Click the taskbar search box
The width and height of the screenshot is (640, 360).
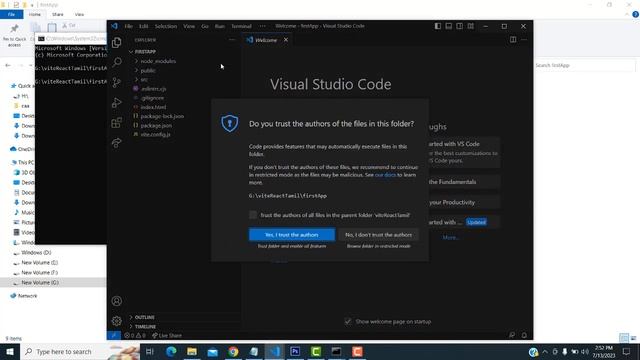[80, 351]
